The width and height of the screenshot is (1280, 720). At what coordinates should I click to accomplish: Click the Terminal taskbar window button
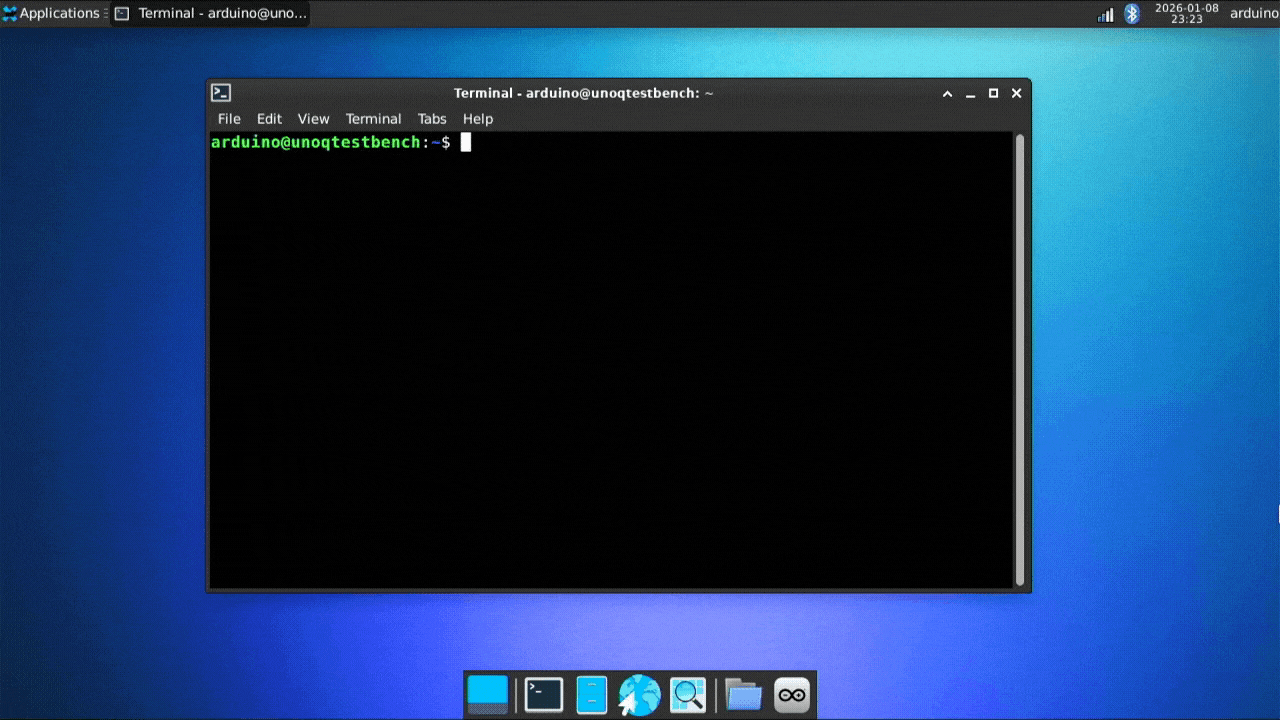coord(211,14)
